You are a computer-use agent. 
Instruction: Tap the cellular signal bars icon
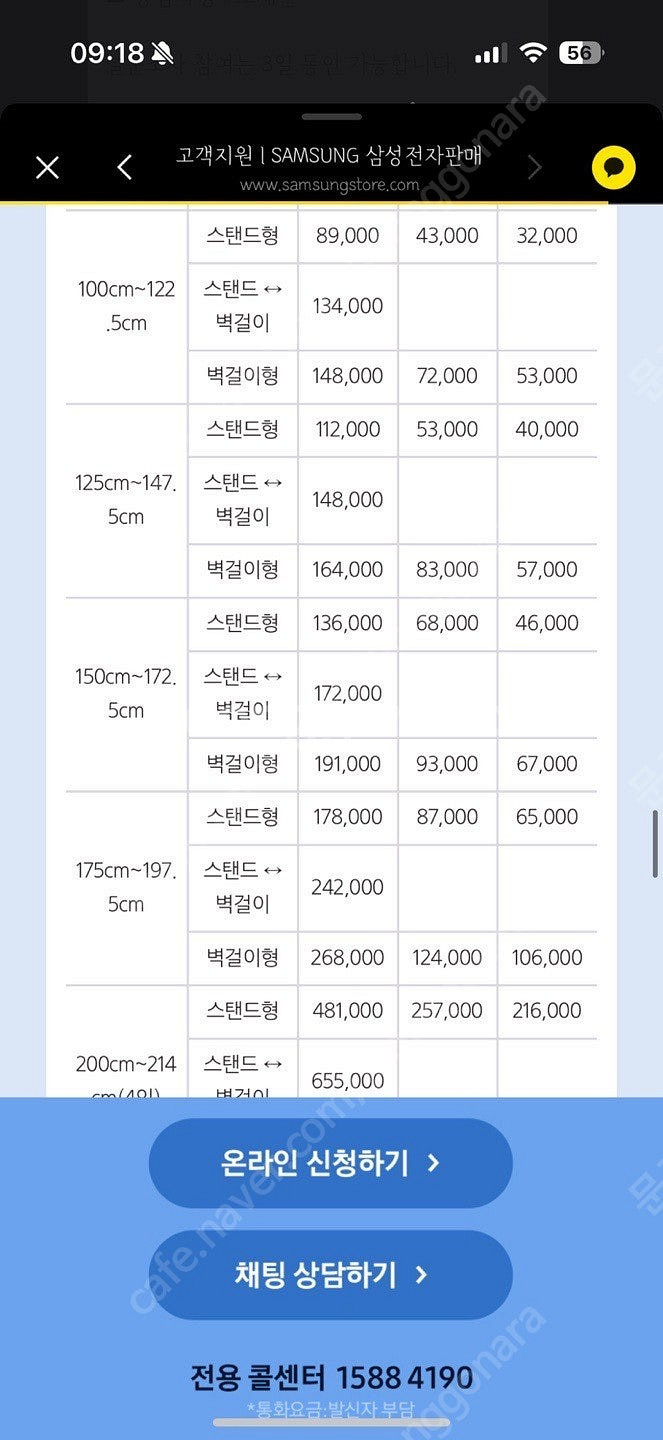click(490, 54)
